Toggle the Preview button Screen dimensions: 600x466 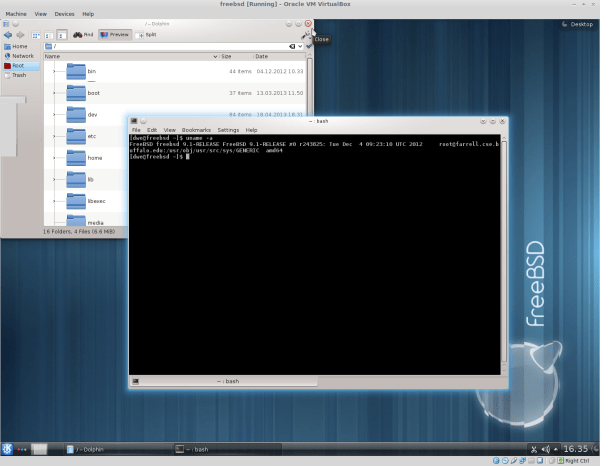115,34
